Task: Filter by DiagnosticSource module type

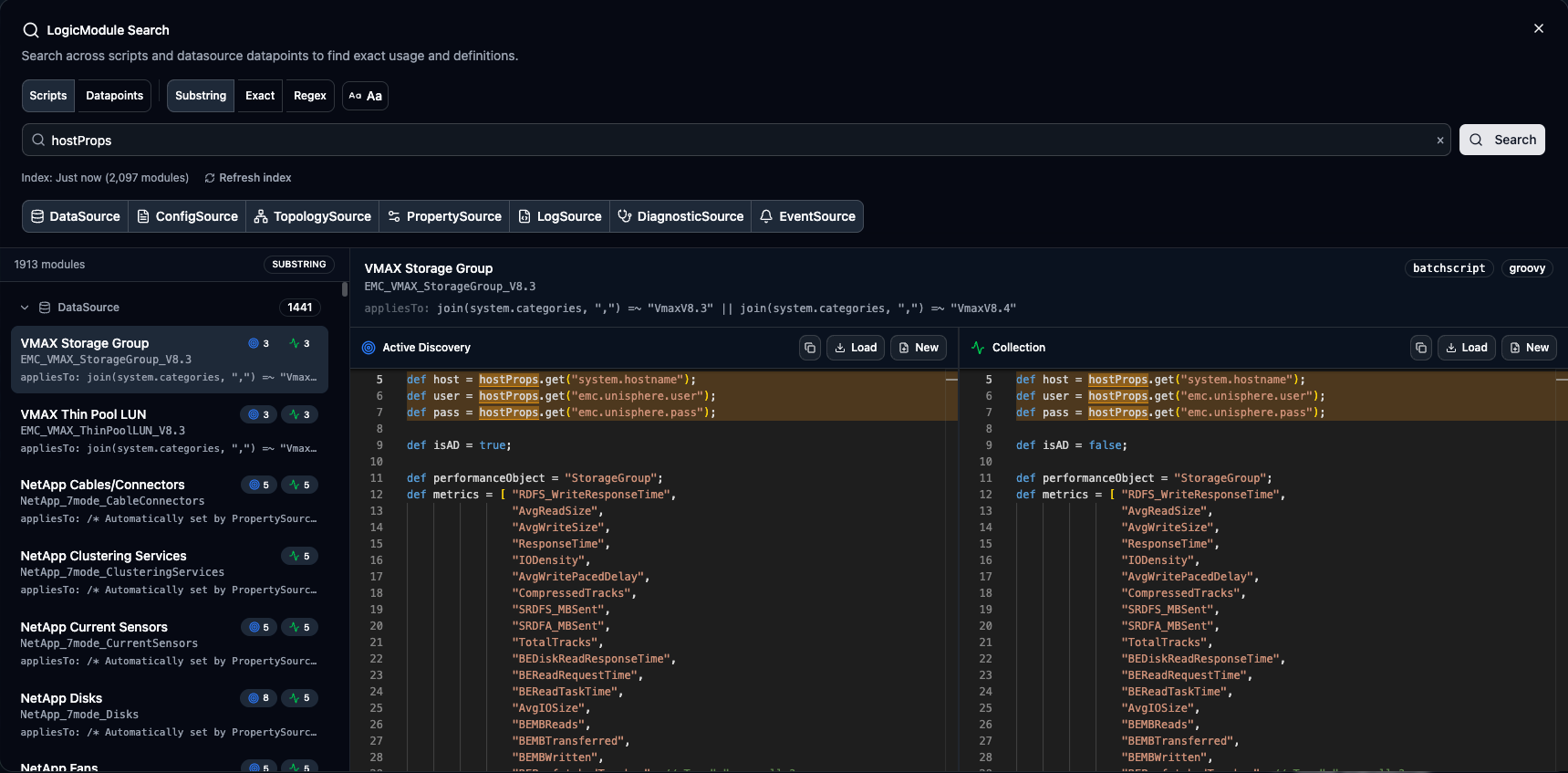Action: tap(680, 216)
